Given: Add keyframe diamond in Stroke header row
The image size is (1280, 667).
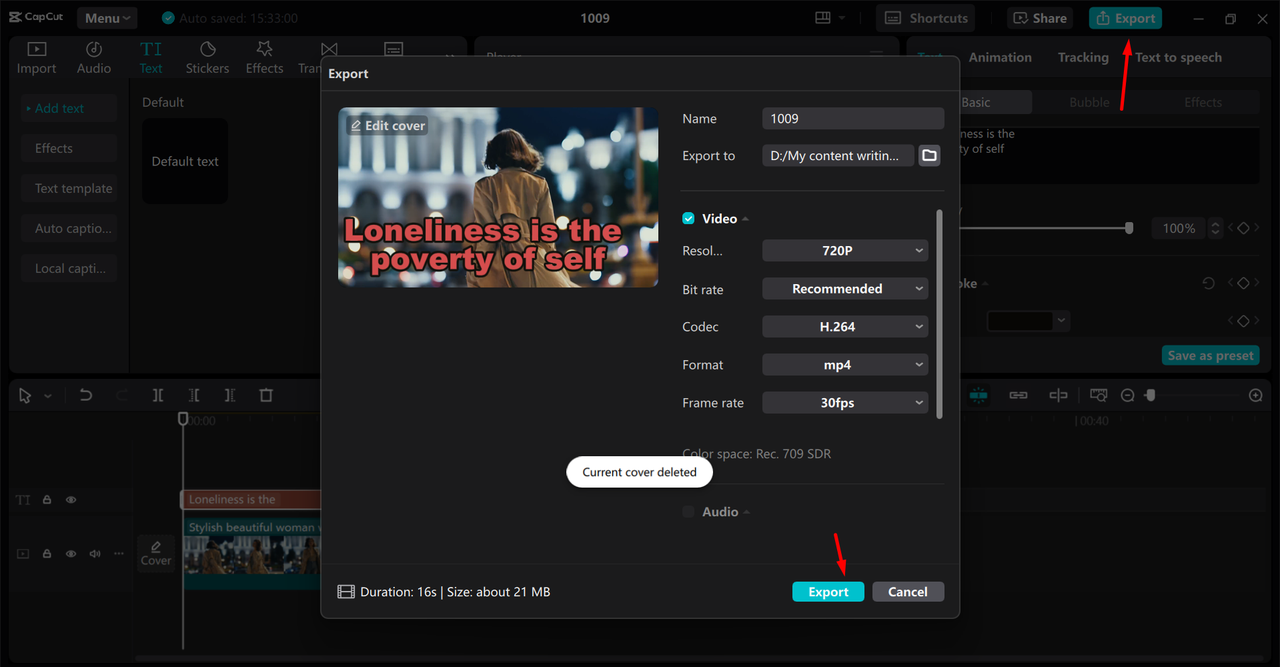Looking at the screenshot, I should pos(1243,284).
